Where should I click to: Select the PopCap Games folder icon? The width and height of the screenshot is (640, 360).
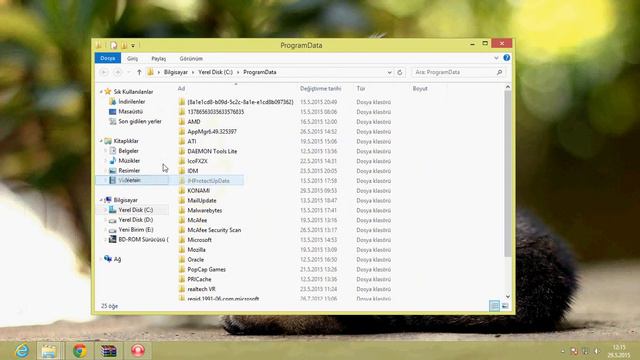(x=182, y=269)
